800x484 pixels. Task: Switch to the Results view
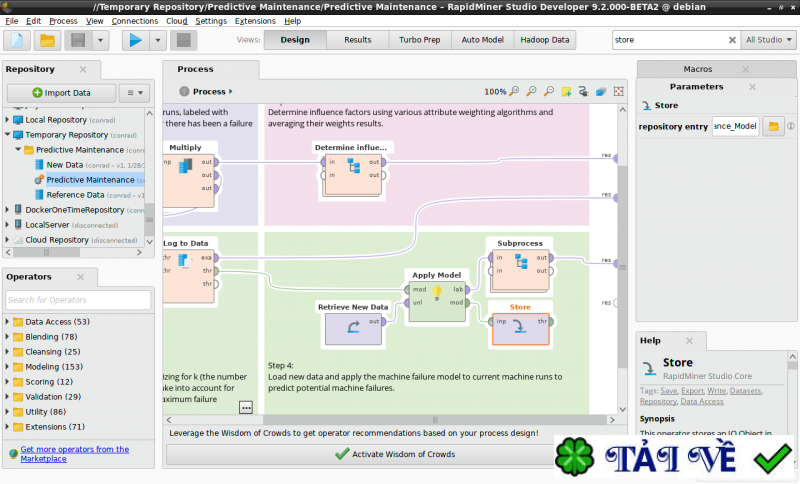coord(358,40)
